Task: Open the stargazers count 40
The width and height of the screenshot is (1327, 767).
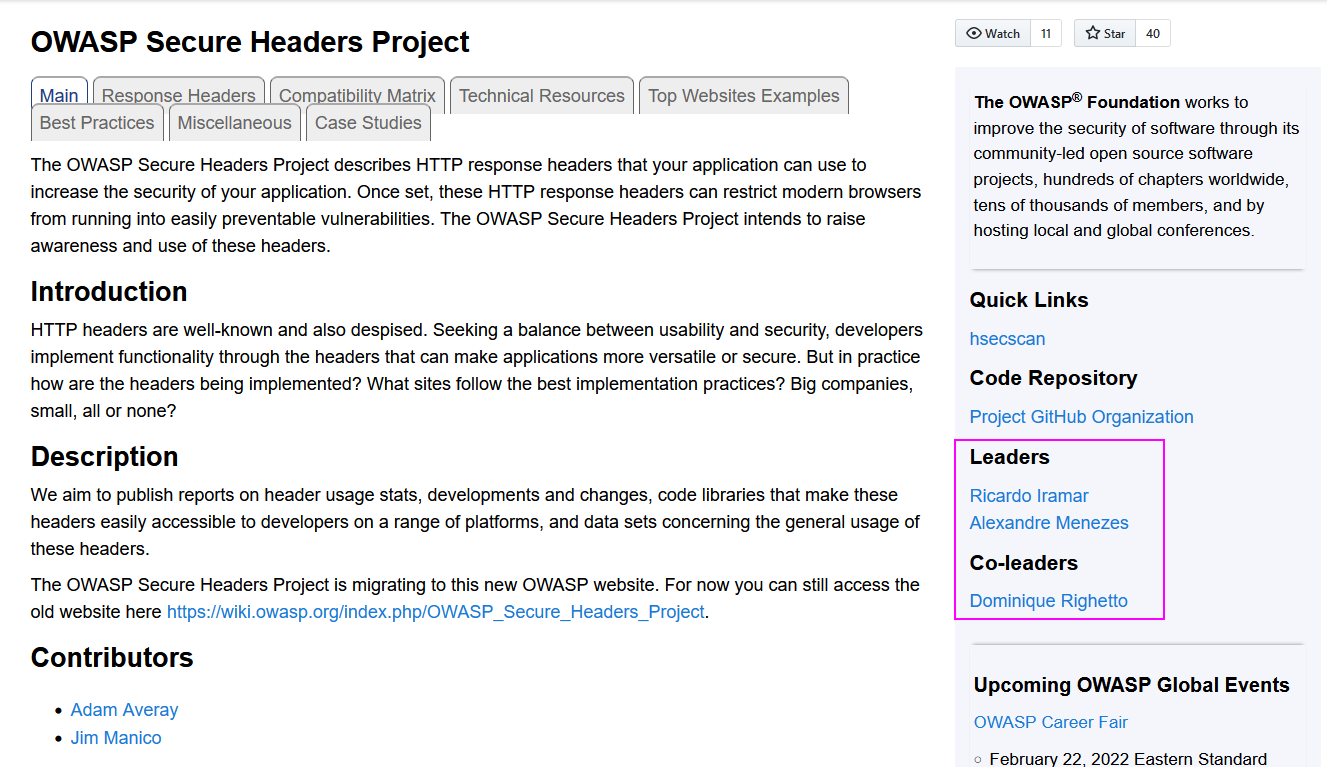Action: point(1153,33)
